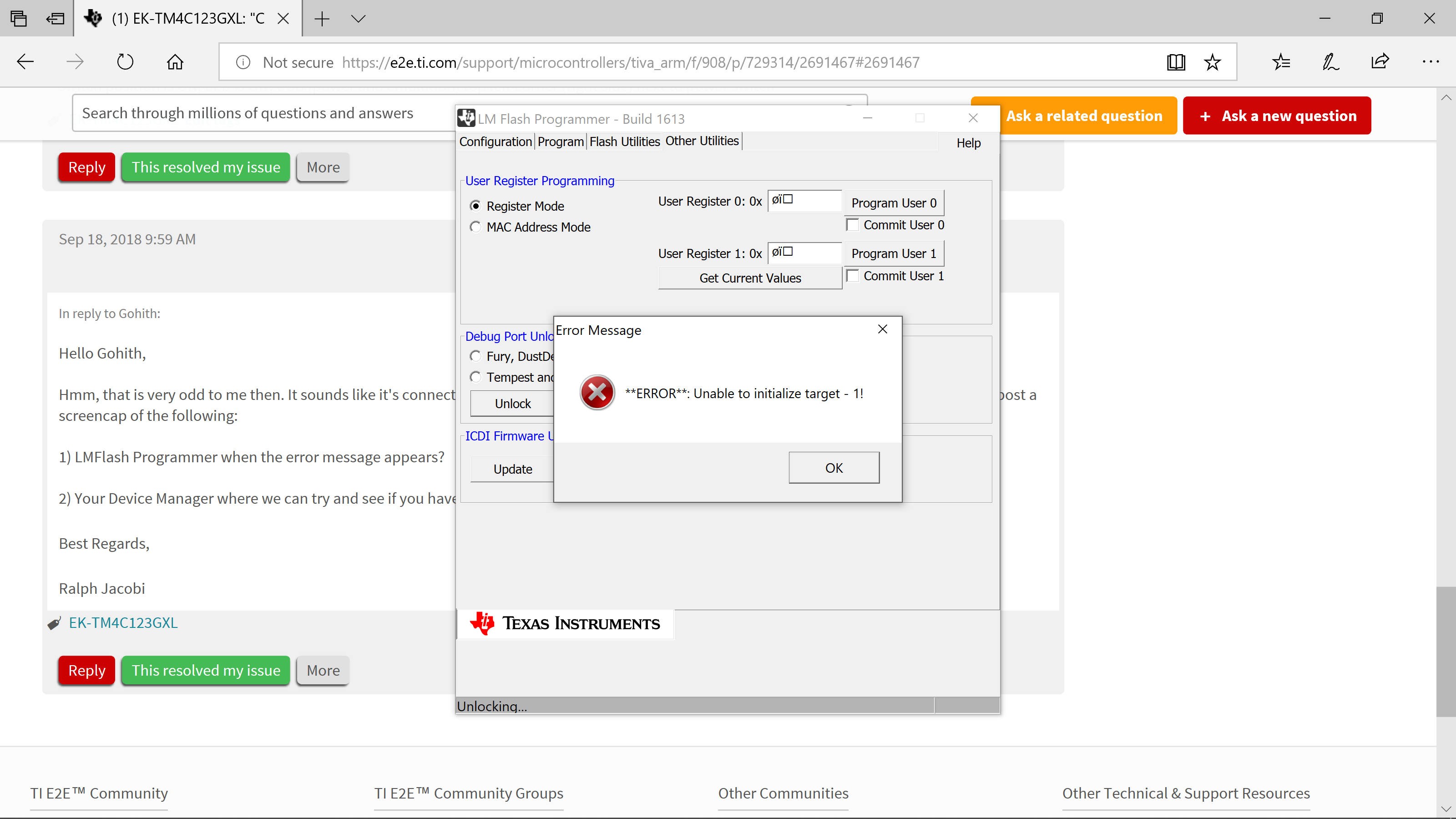Open the favorites hub list icon
The image size is (1456, 819).
1281,61
